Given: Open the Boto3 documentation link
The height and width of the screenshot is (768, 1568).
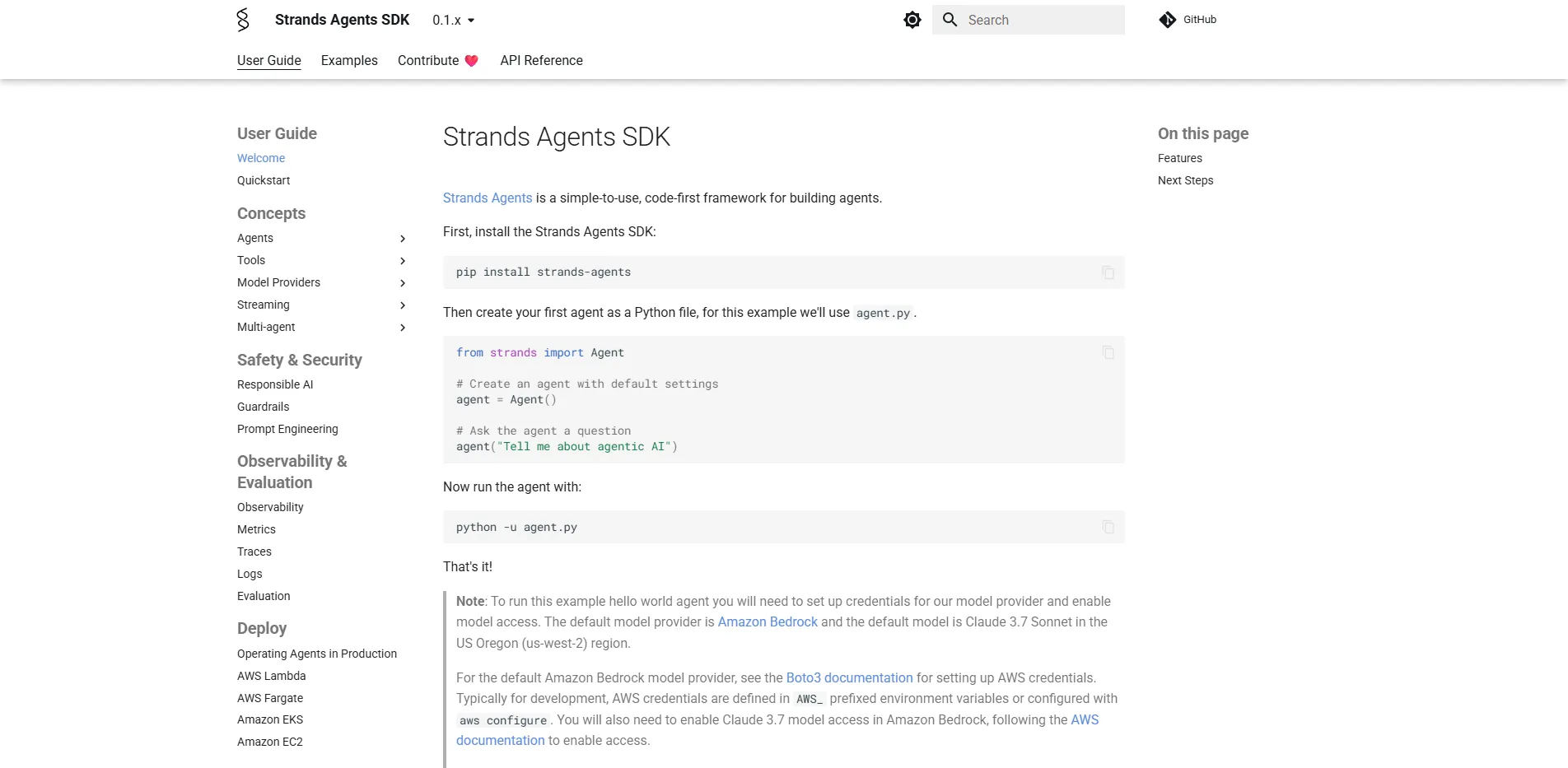Looking at the screenshot, I should pos(849,677).
